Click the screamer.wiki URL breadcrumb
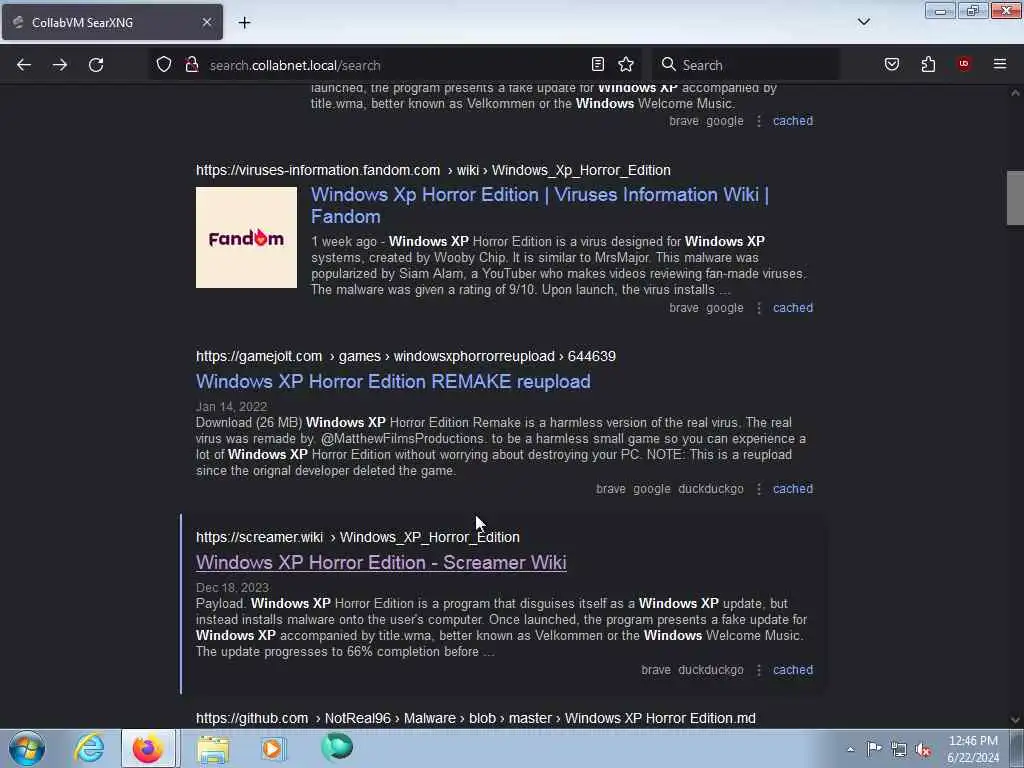The height and width of the screenshot is (768, 1024). (358, 537)
